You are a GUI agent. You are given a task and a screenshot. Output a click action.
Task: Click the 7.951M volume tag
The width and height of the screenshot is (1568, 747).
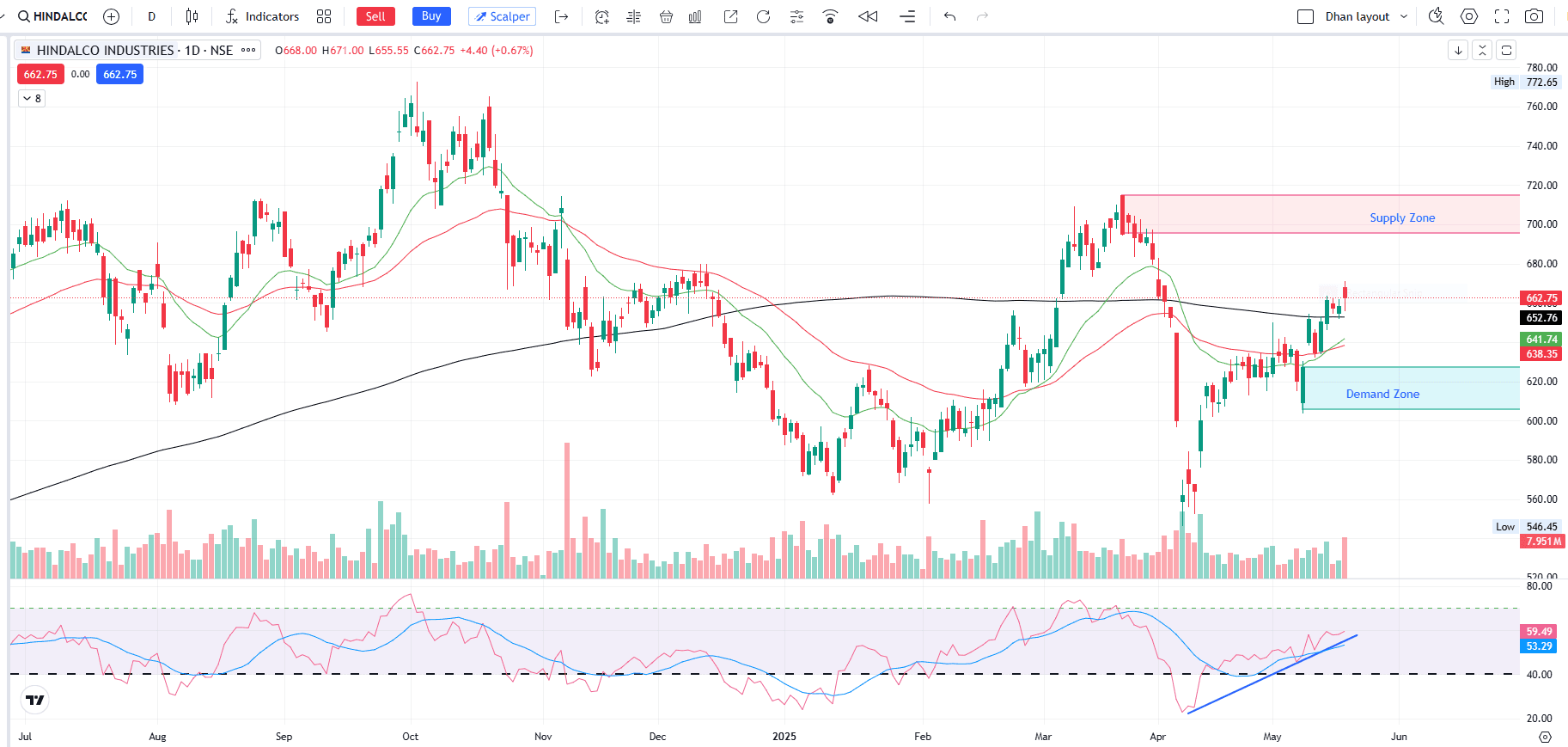(1543, 541)
